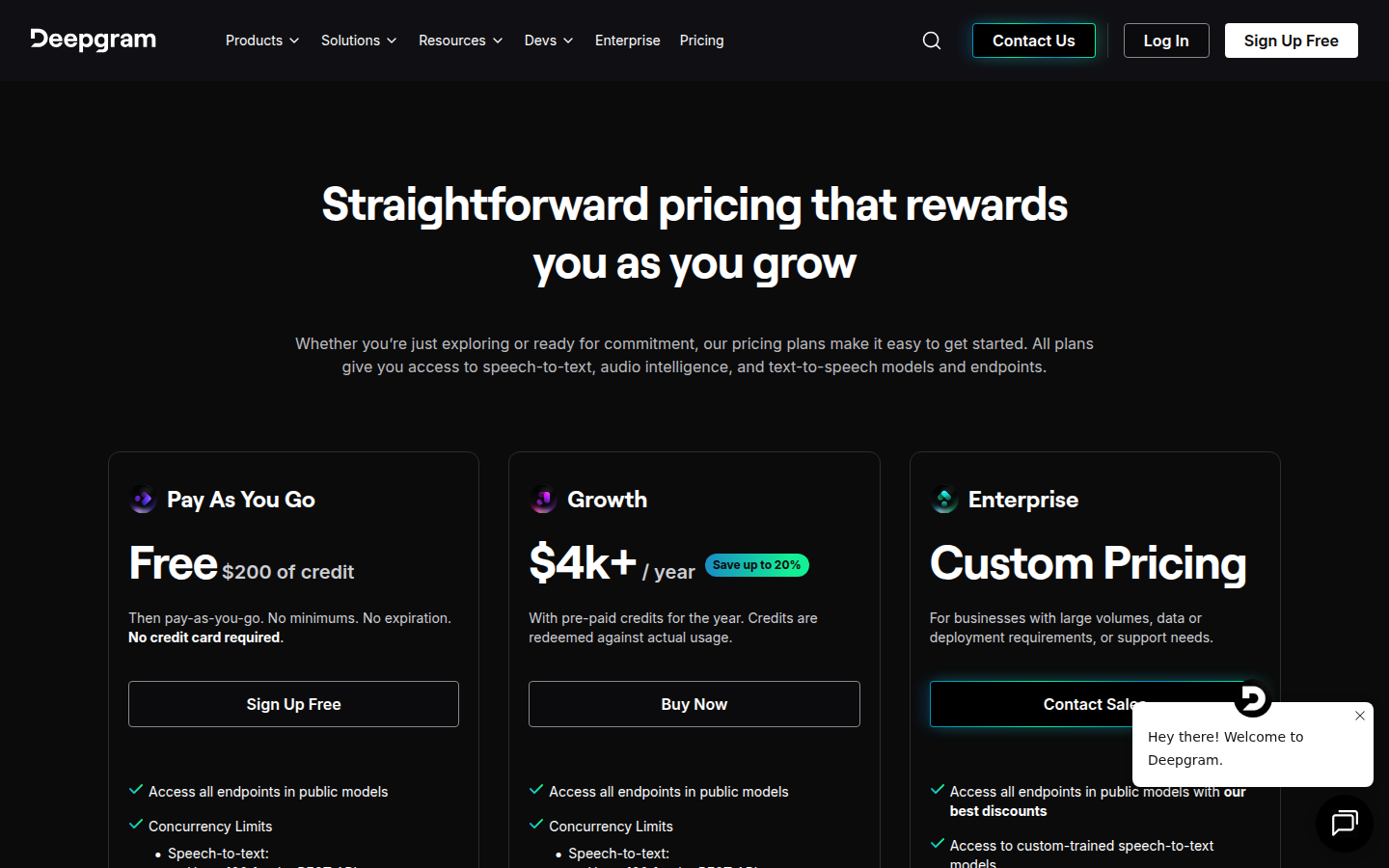Image resolution: width=1389 pixels, height=868 pixels.
Task: Click Buy Now on Growth plan
Action: point(694,704)
